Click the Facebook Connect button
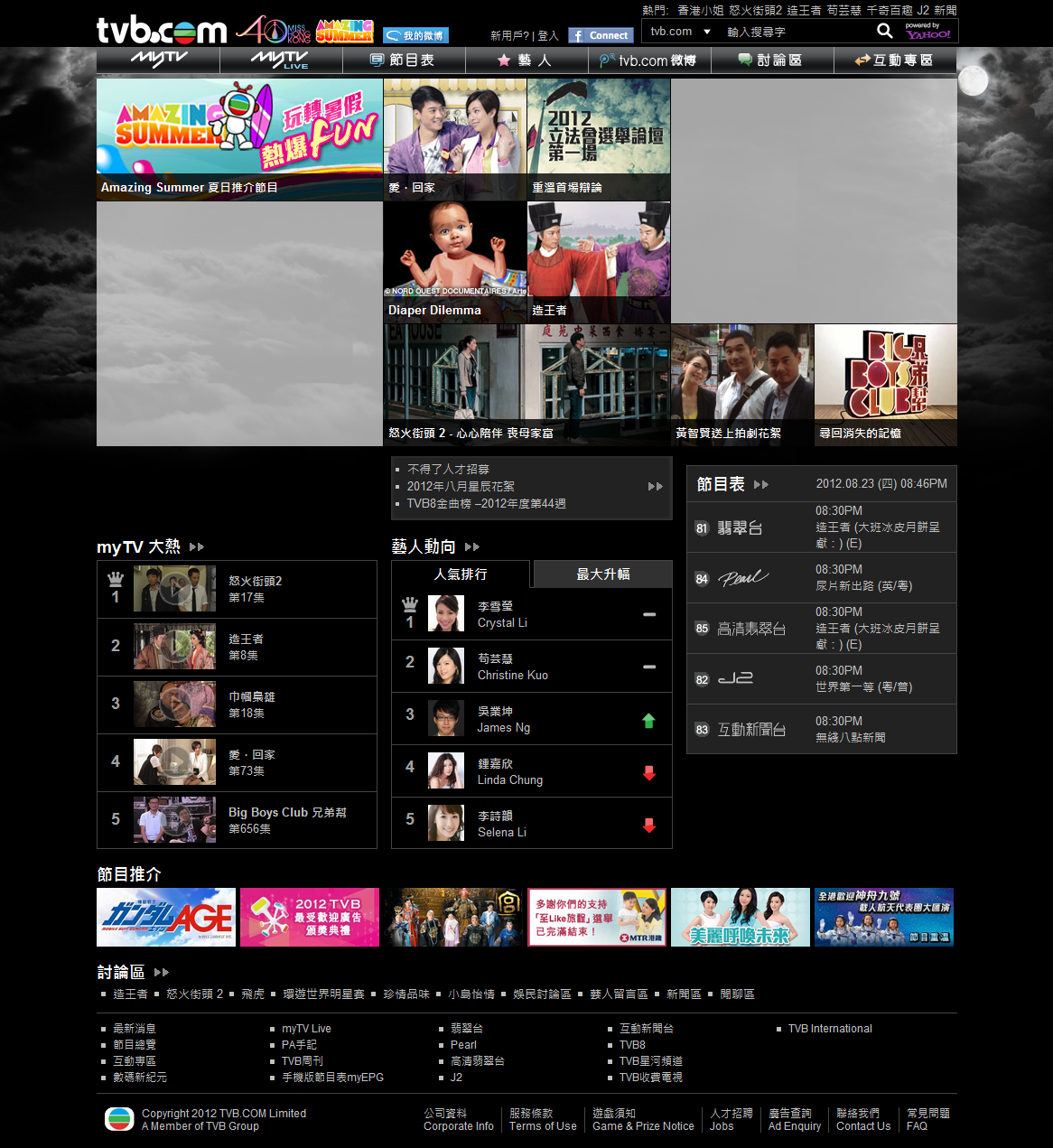1053x1148 pixels. 601,35
